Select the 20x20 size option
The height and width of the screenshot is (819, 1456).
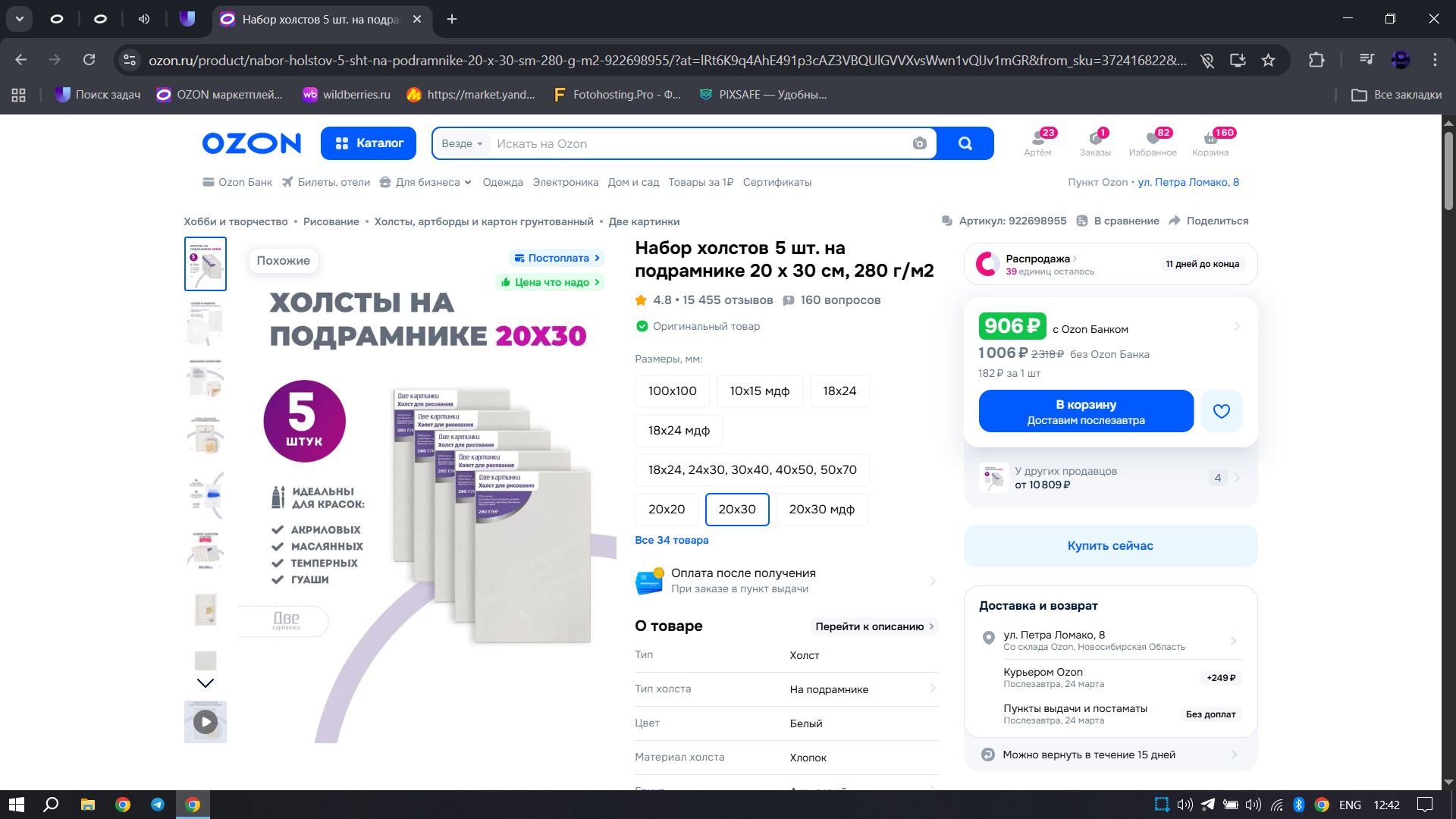click(666, 509)
